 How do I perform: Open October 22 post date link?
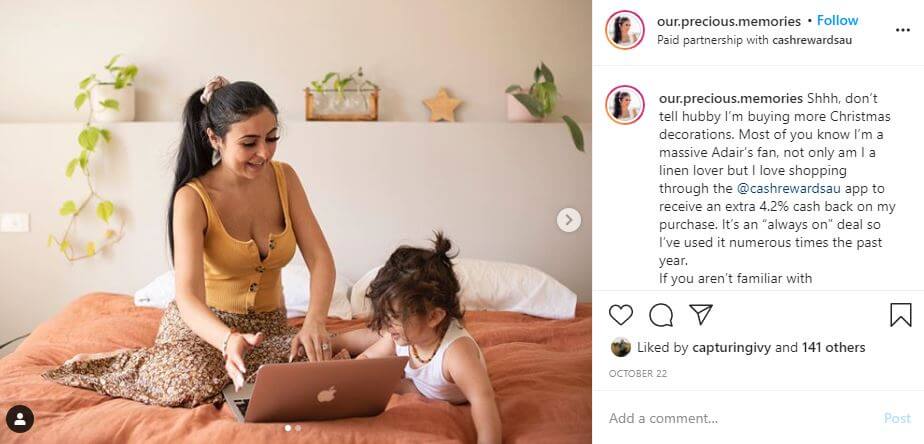638,374
